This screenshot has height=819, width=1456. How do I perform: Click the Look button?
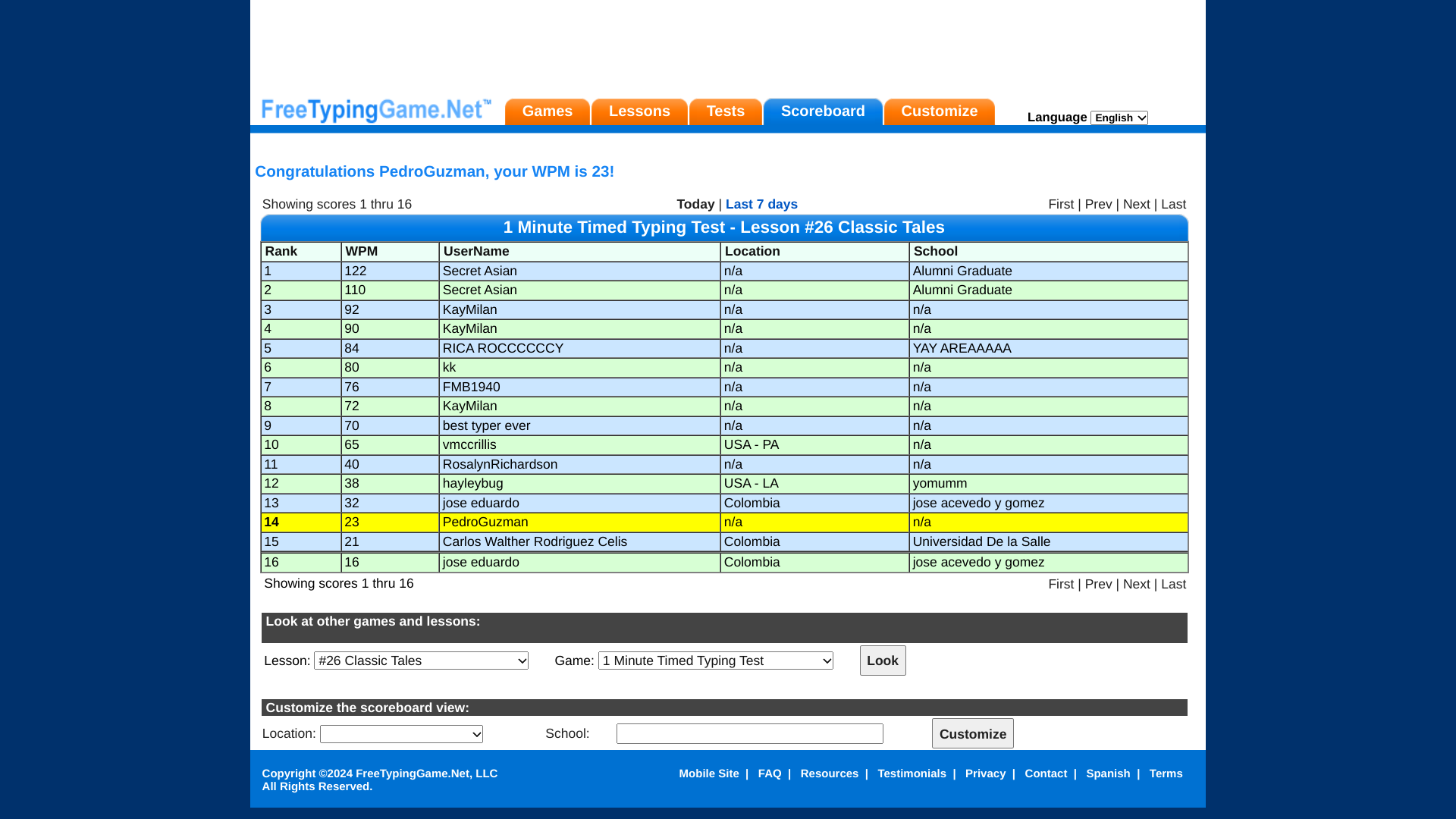point(883,661)
